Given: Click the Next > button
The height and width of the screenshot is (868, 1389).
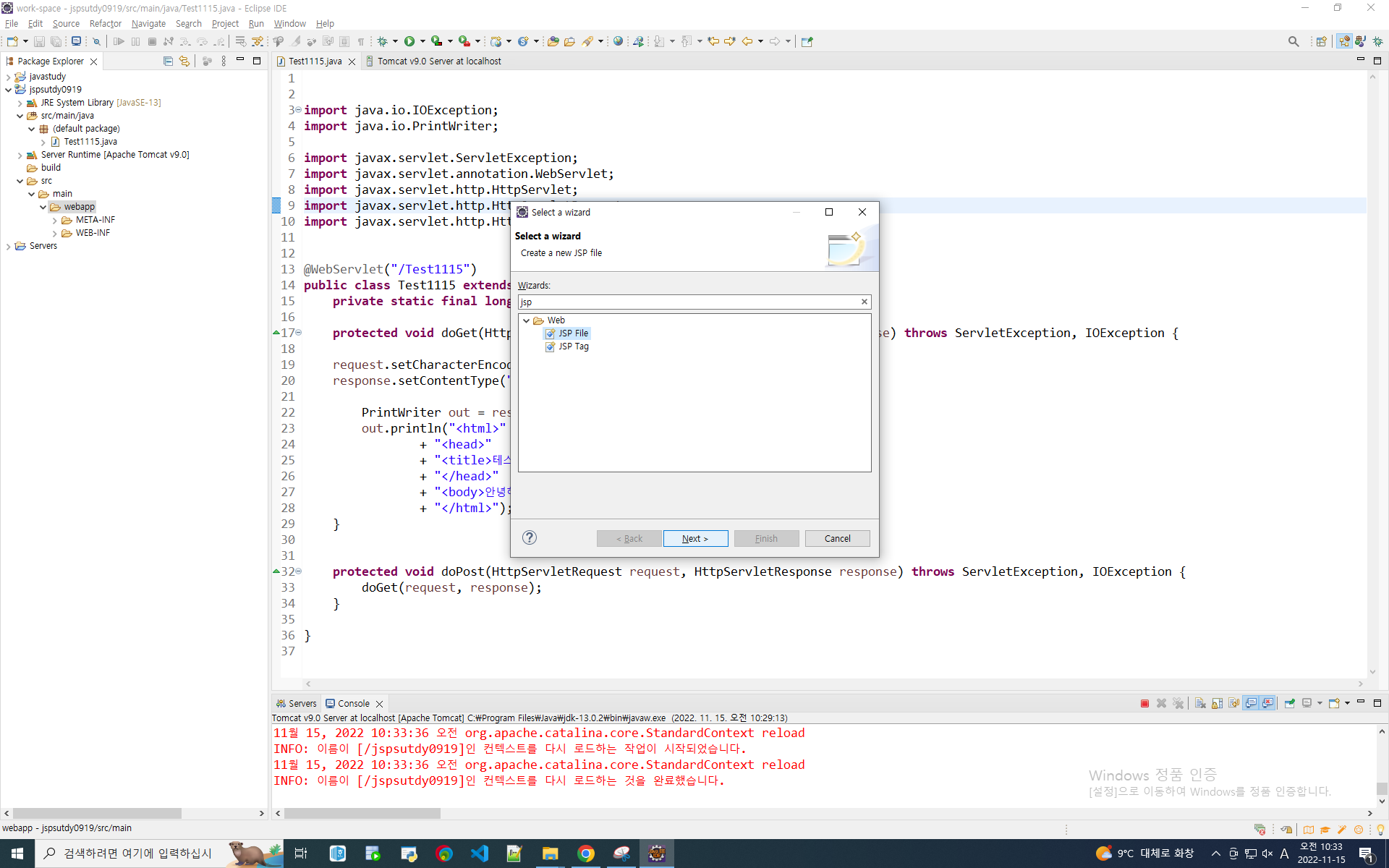Looking at the screenshot, I should [x=694, y=538].
